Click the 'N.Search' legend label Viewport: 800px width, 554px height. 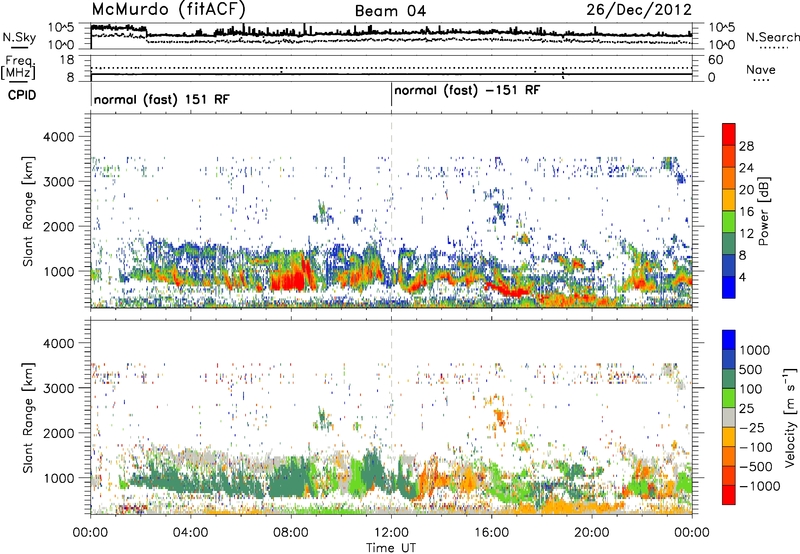pos(772,37)
